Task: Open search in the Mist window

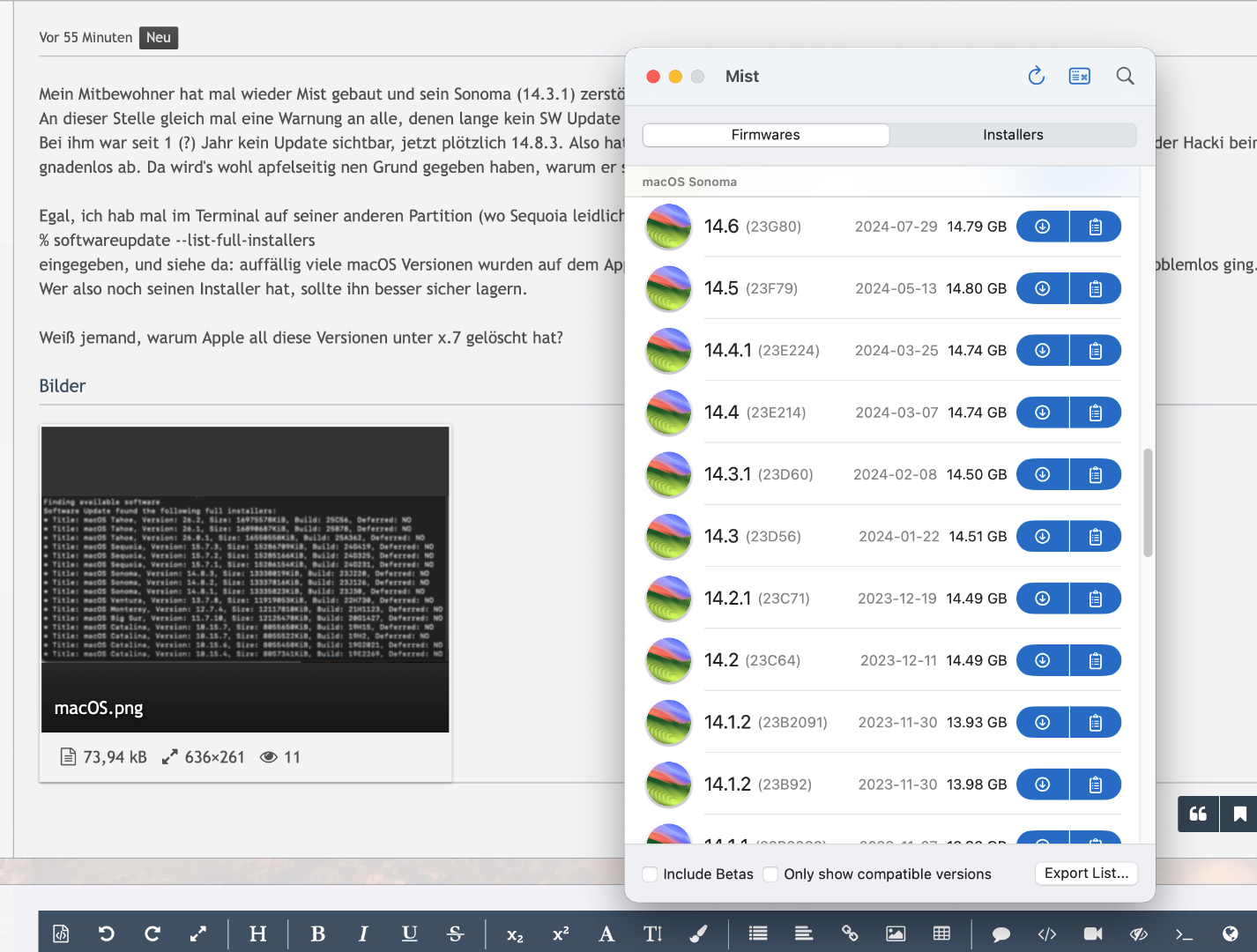Action: [1125, 76]
